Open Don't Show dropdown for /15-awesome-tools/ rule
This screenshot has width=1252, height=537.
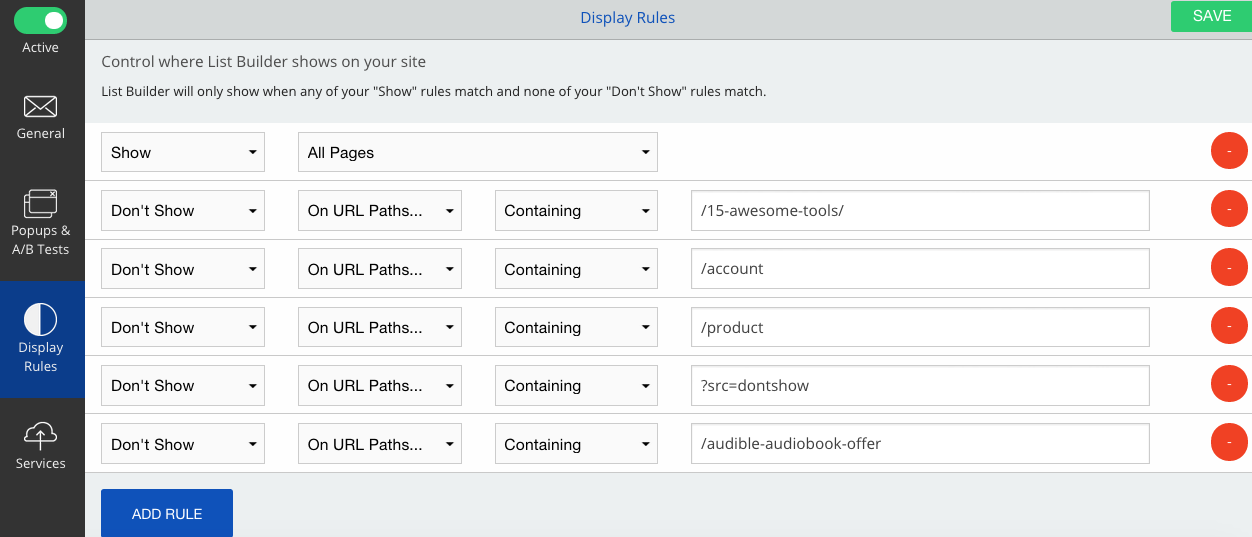tap(183, 210)
